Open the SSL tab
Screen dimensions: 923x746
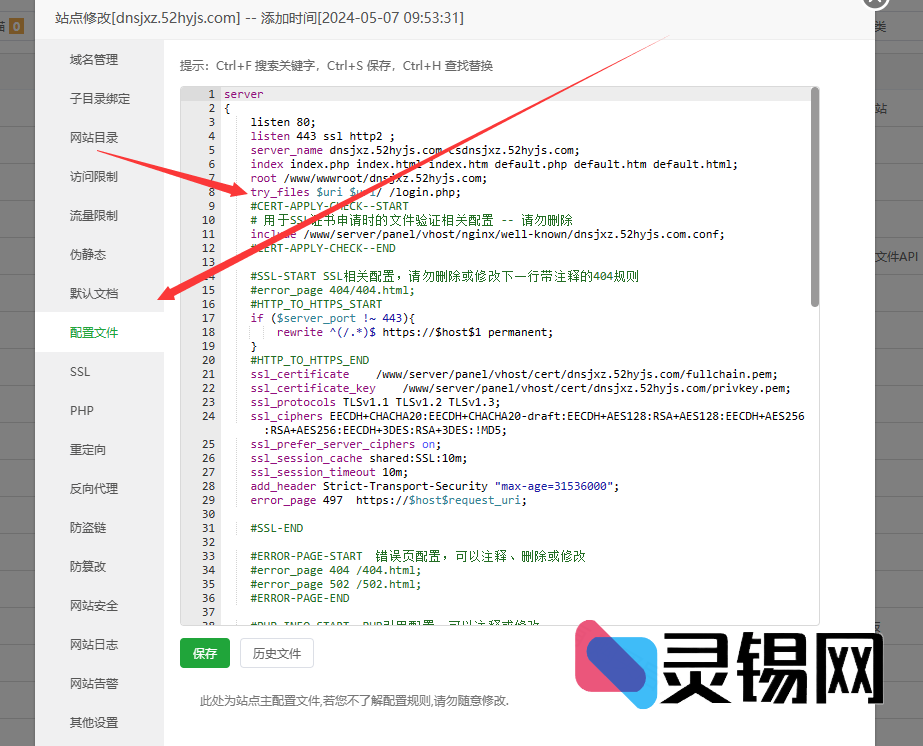[x=80, y=372]
